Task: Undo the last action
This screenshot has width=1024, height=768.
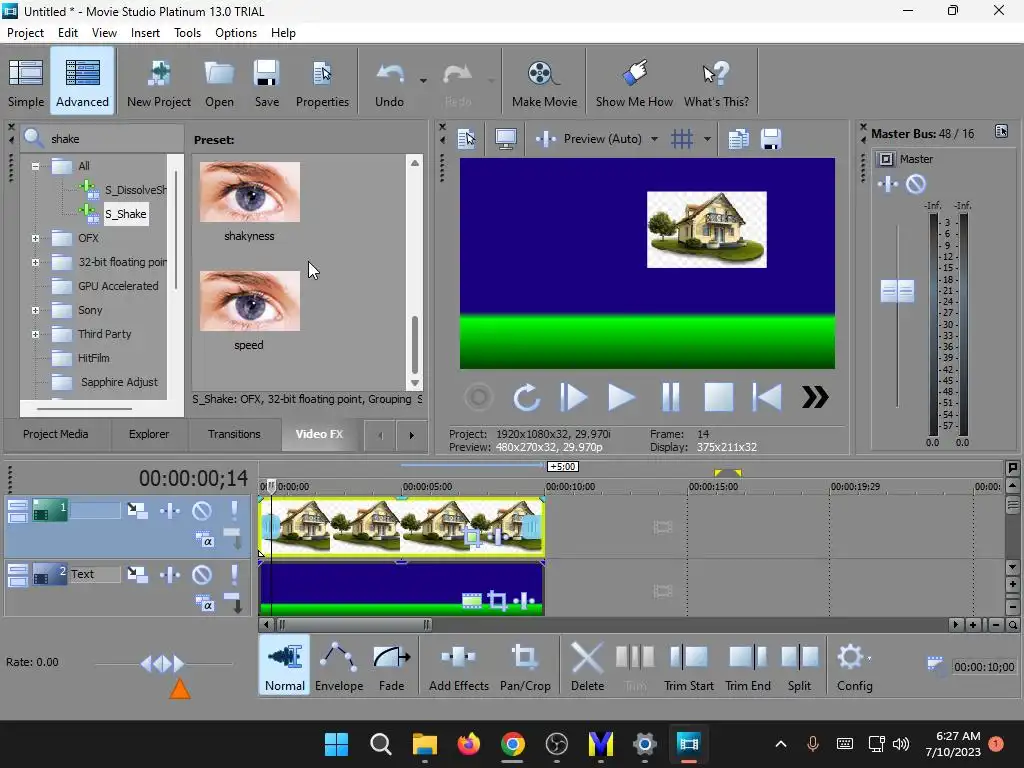Action: tap(390, 82)
